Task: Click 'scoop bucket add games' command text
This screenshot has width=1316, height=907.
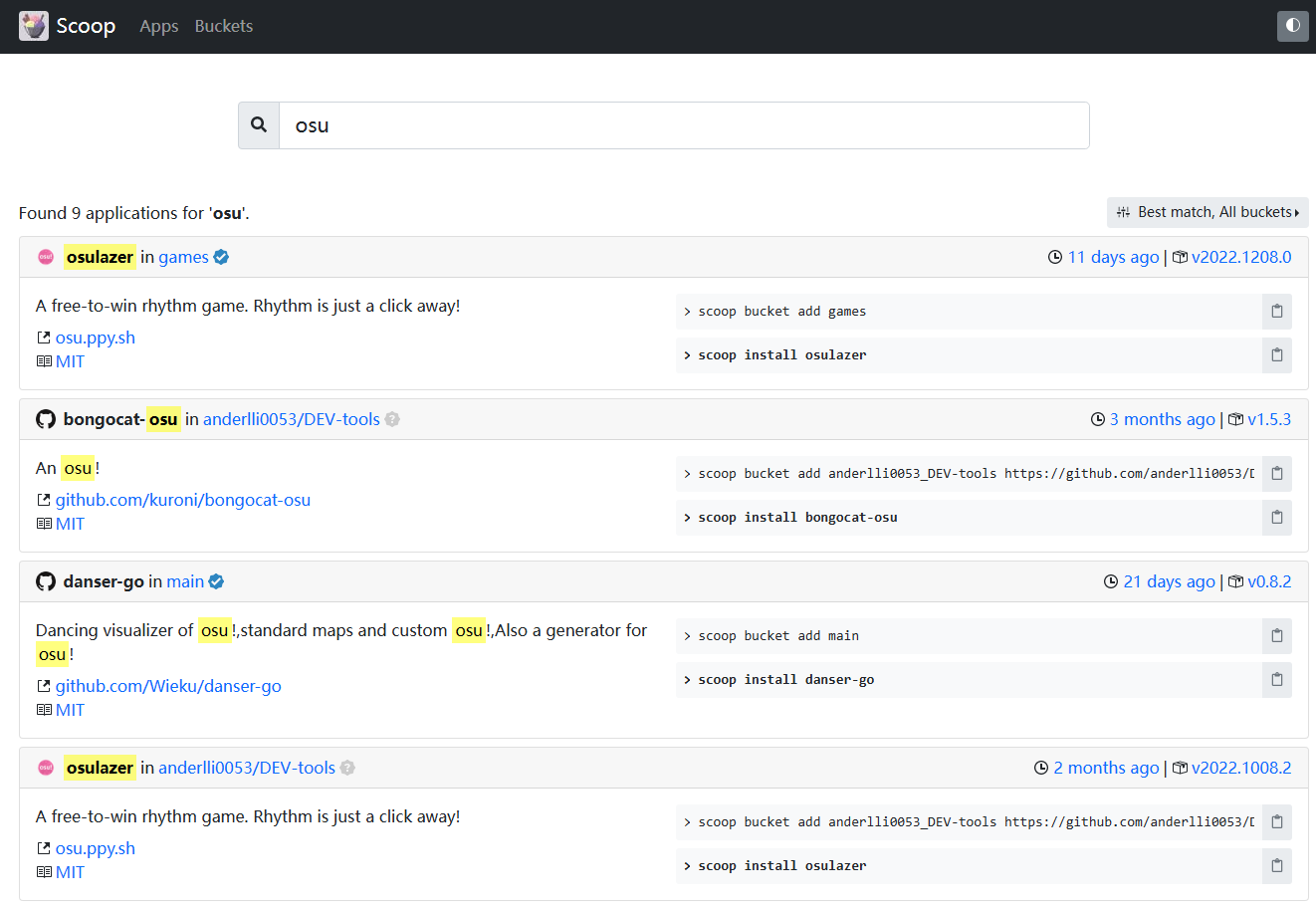Action: tap(782, 312)
